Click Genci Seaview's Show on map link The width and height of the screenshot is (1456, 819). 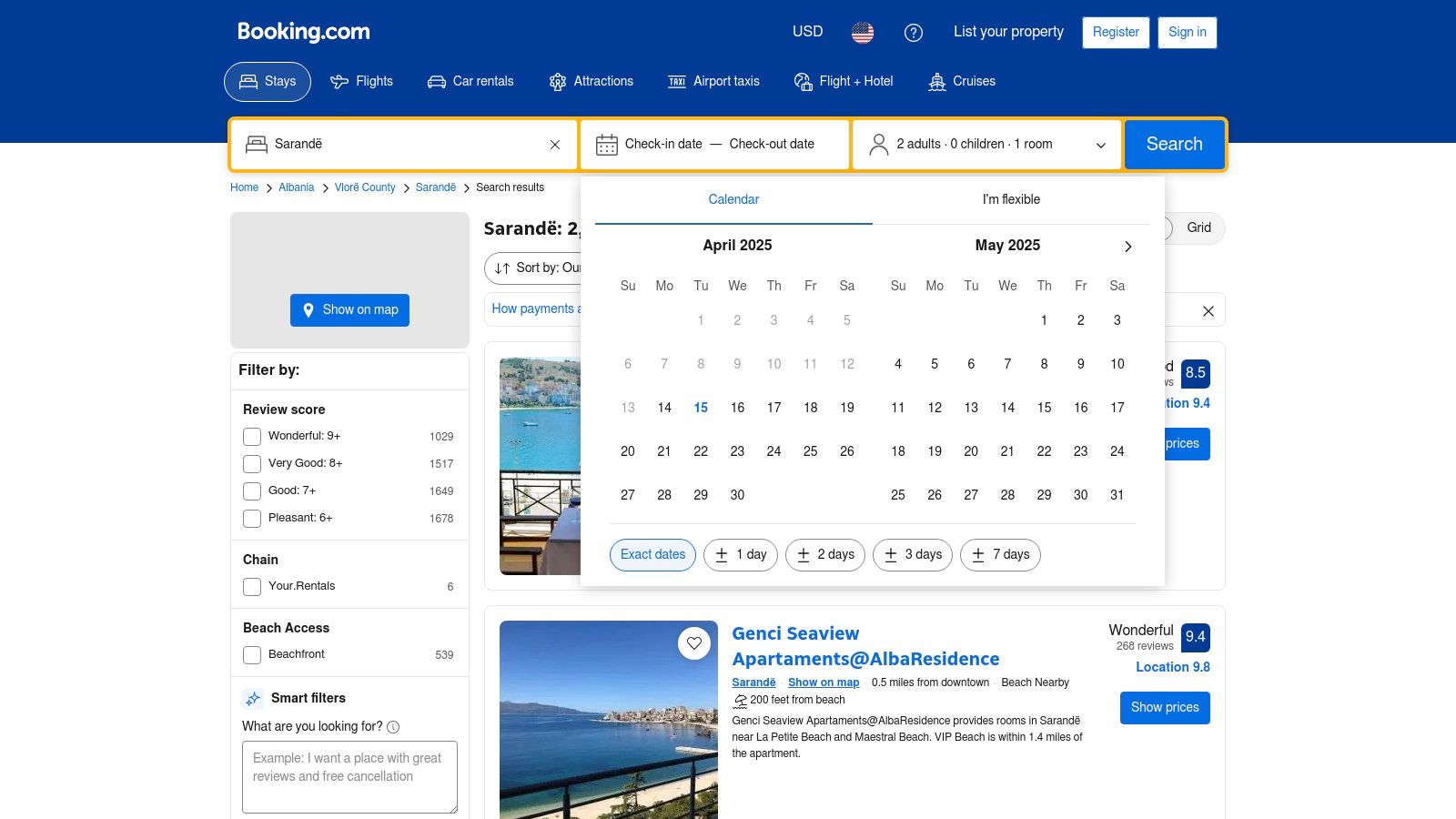click(824, 682)
